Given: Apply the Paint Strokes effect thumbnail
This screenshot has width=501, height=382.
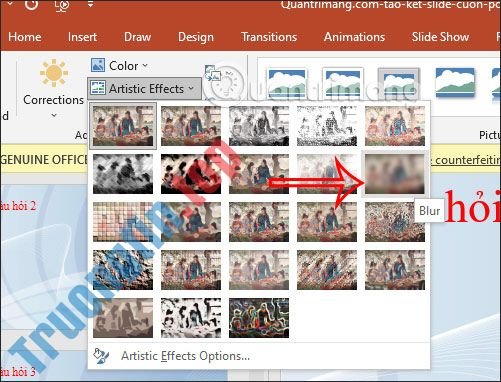Looking at the screenshot, I should (191, 174).
